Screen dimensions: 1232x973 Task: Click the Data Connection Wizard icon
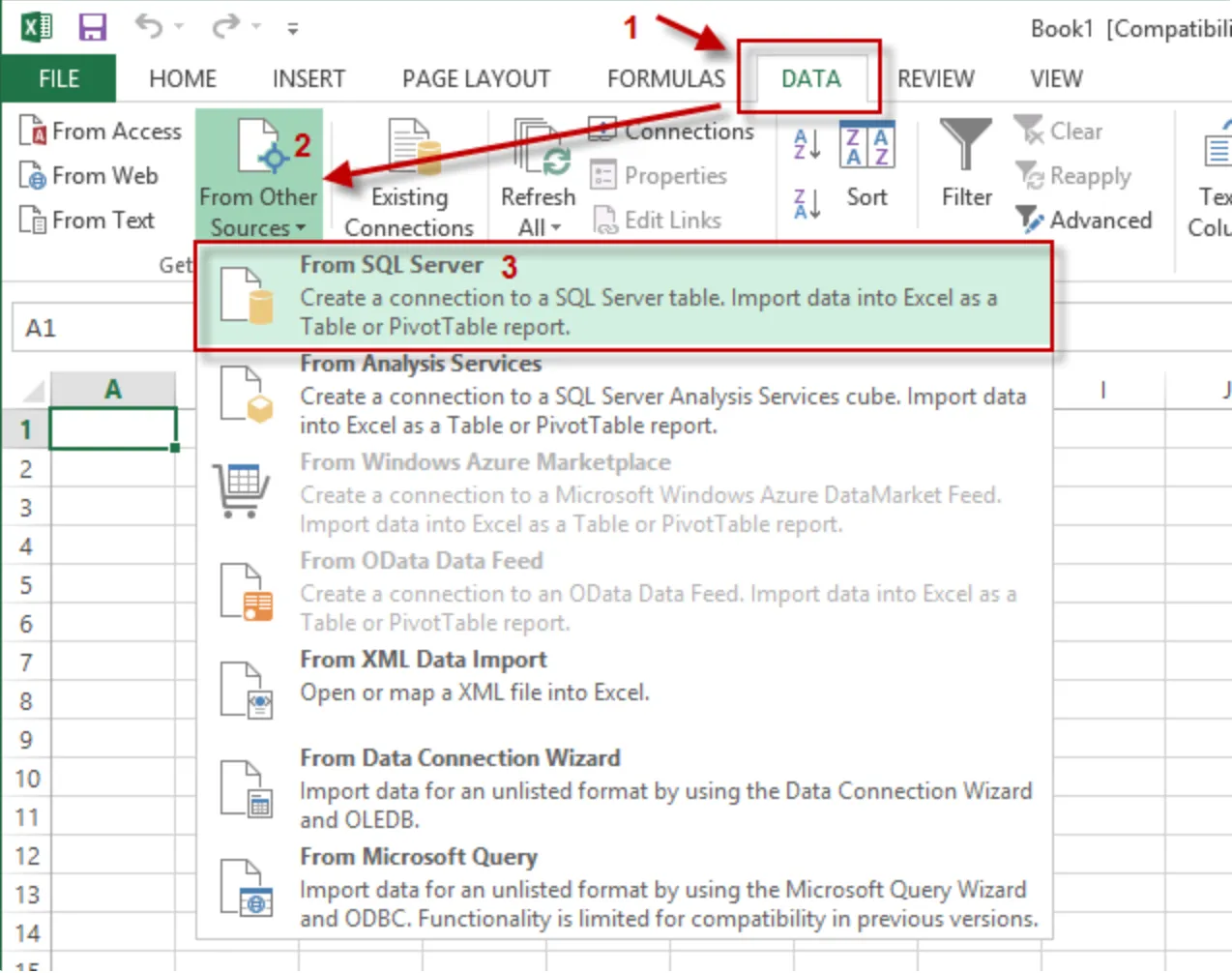[247, 789]
